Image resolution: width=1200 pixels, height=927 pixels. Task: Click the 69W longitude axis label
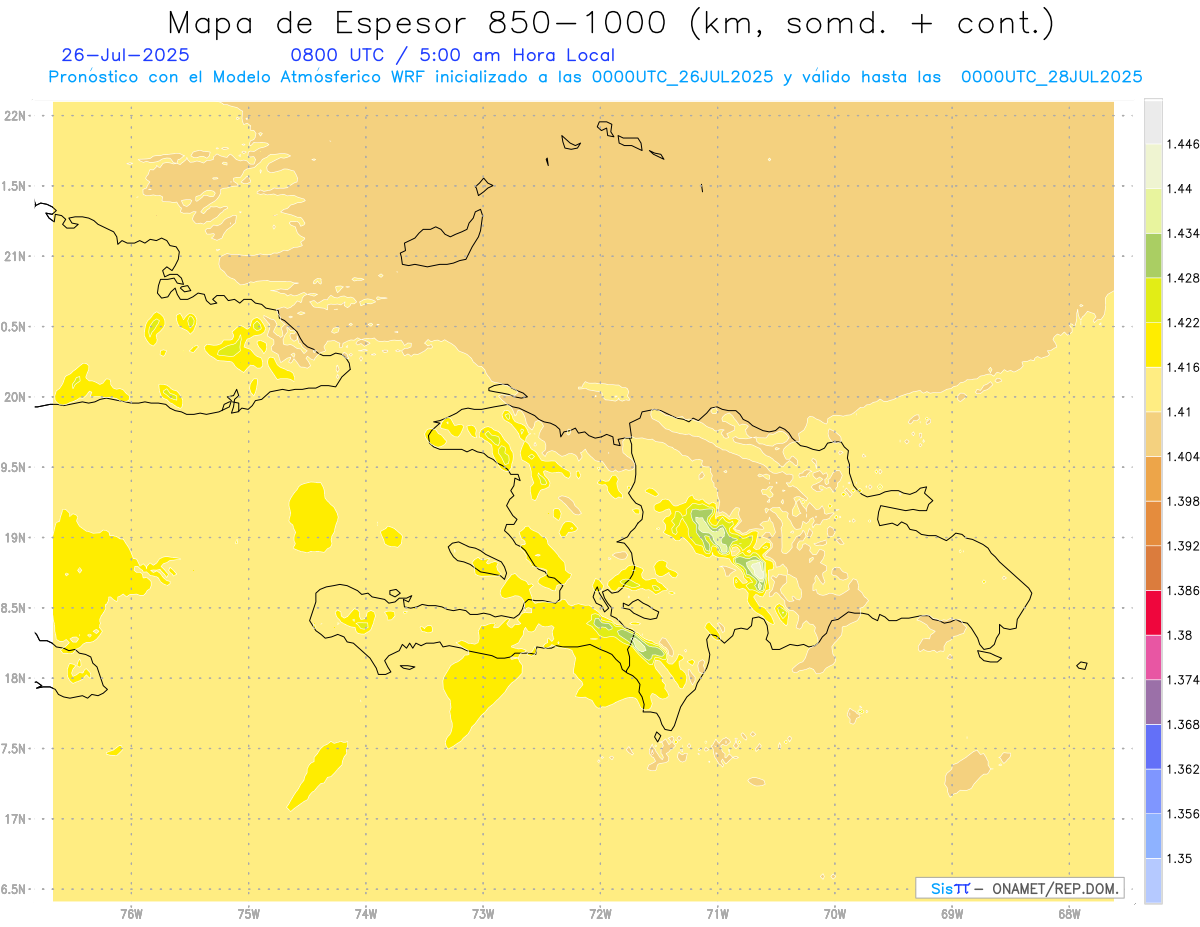(952, 914)
